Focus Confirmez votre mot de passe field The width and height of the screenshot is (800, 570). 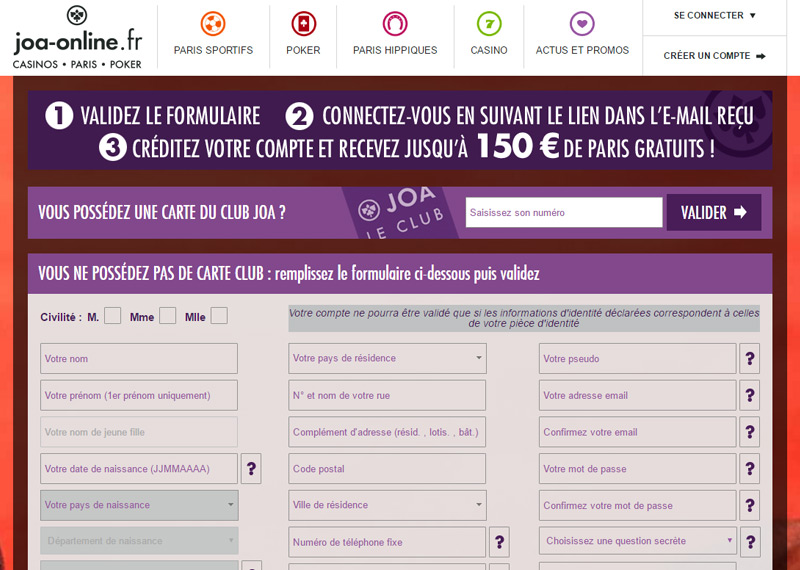(638, 505)
